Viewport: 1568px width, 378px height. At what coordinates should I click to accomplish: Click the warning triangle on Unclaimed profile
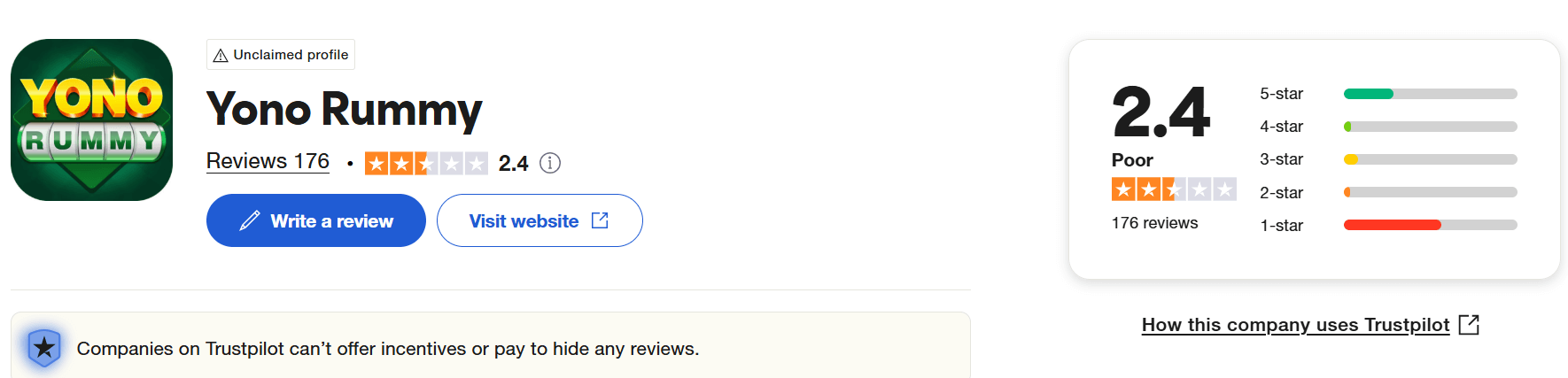point(221,55)
